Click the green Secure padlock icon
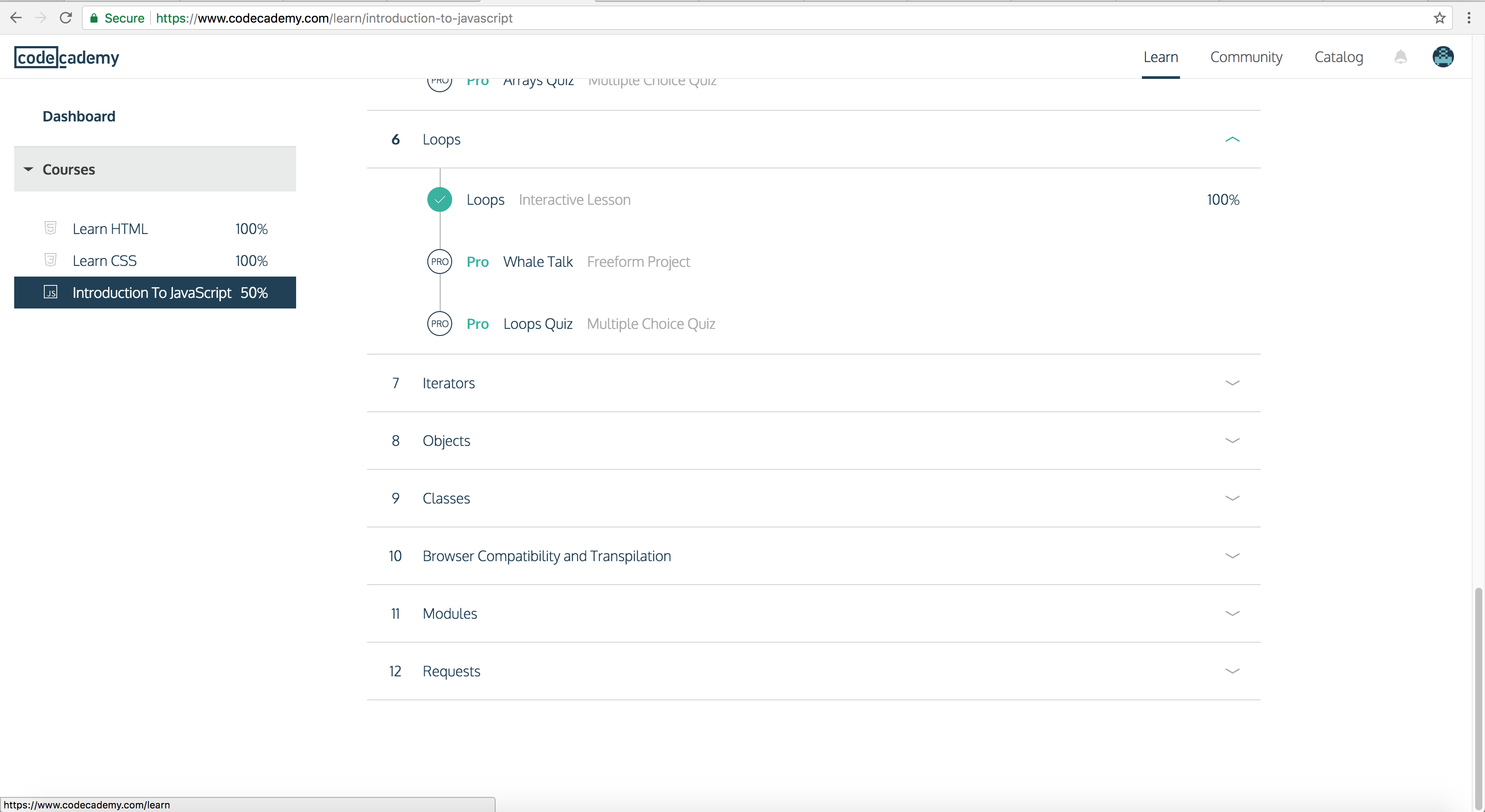 coord(94,18)
